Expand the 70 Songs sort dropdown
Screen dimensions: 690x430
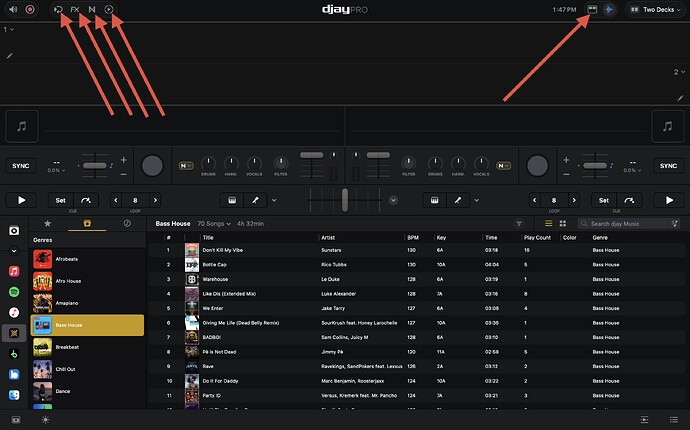215,224
